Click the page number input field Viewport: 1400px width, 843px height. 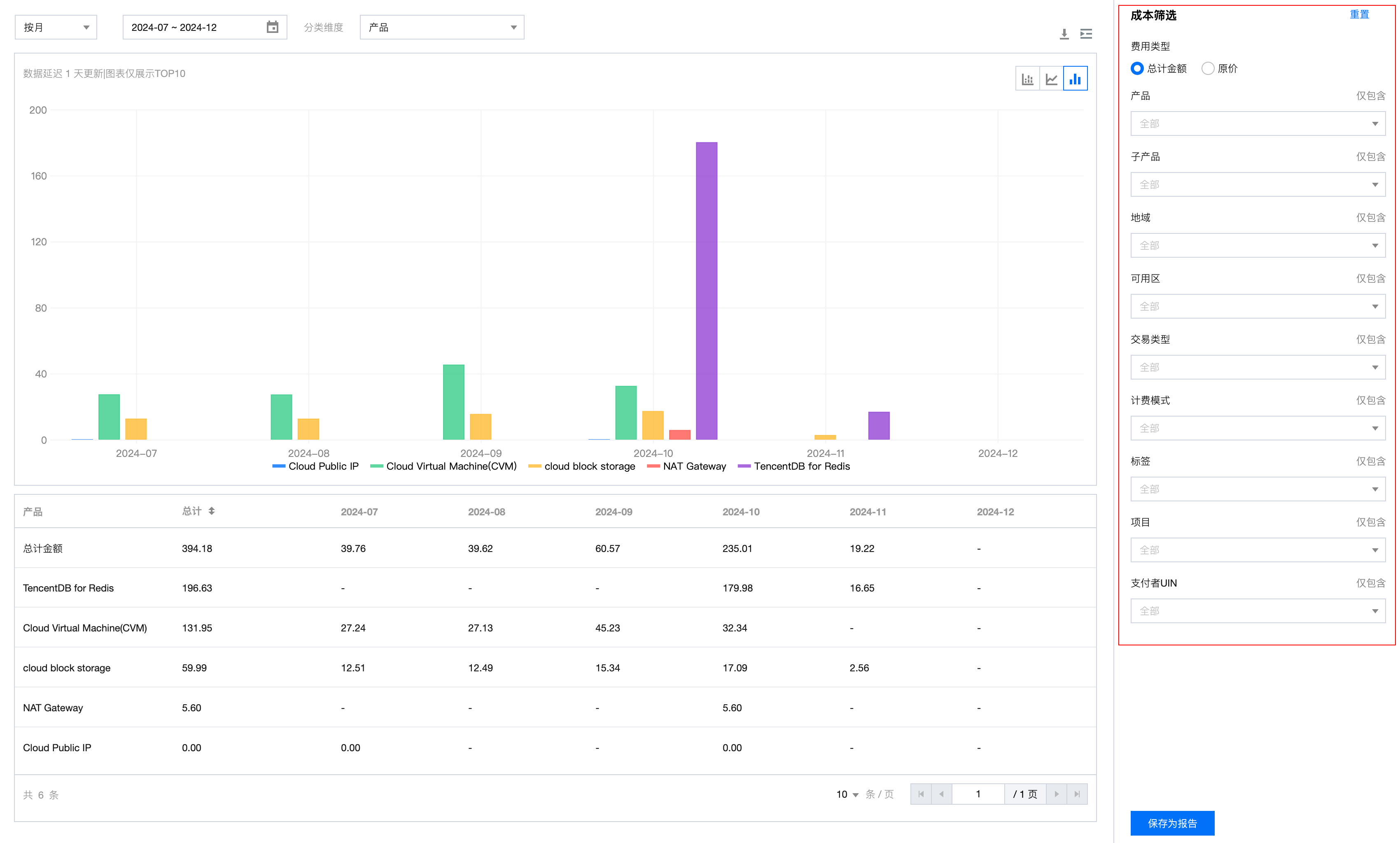coord(978,794)
